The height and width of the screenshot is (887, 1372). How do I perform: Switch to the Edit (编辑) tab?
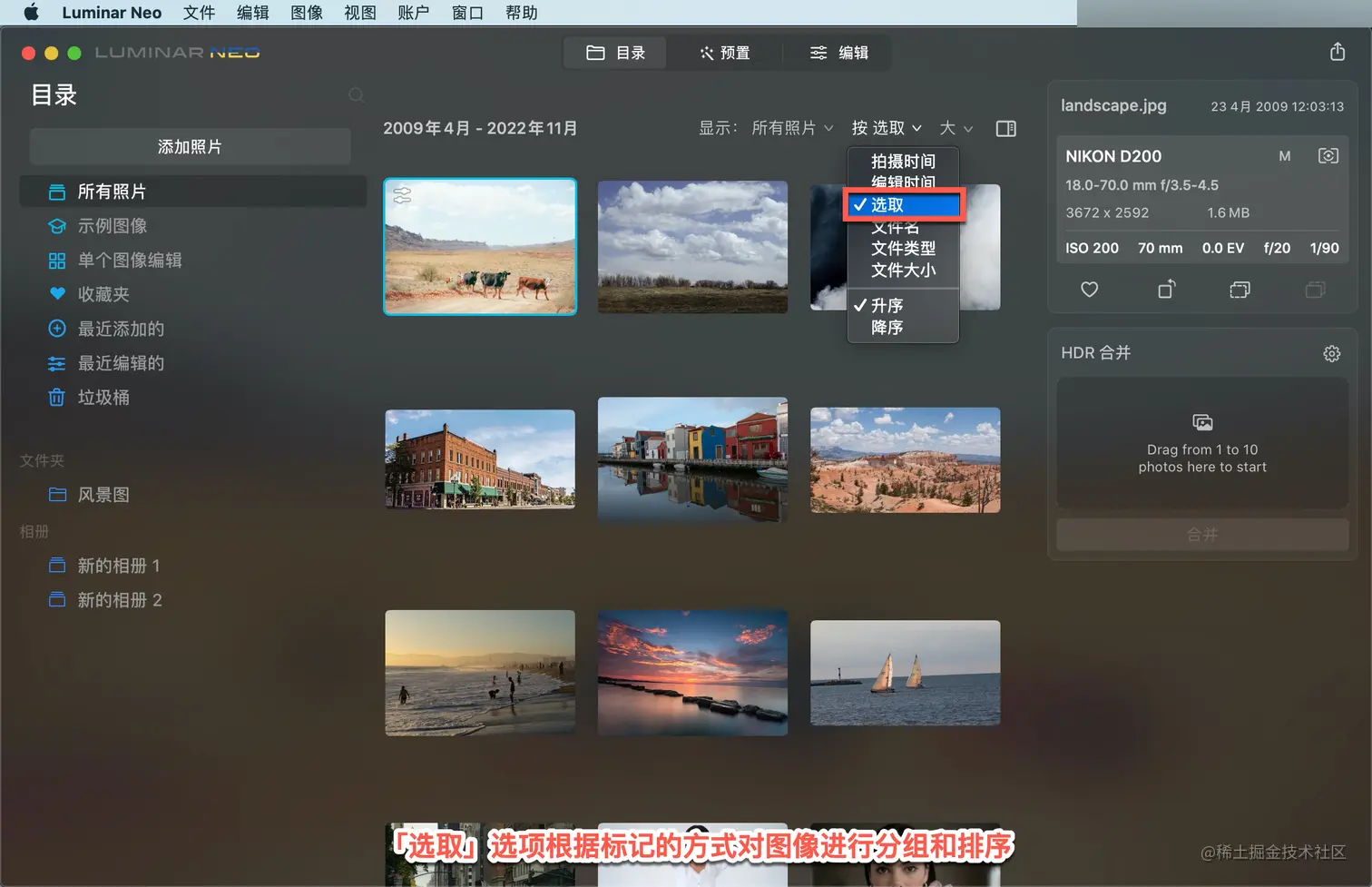click(838, 53)
